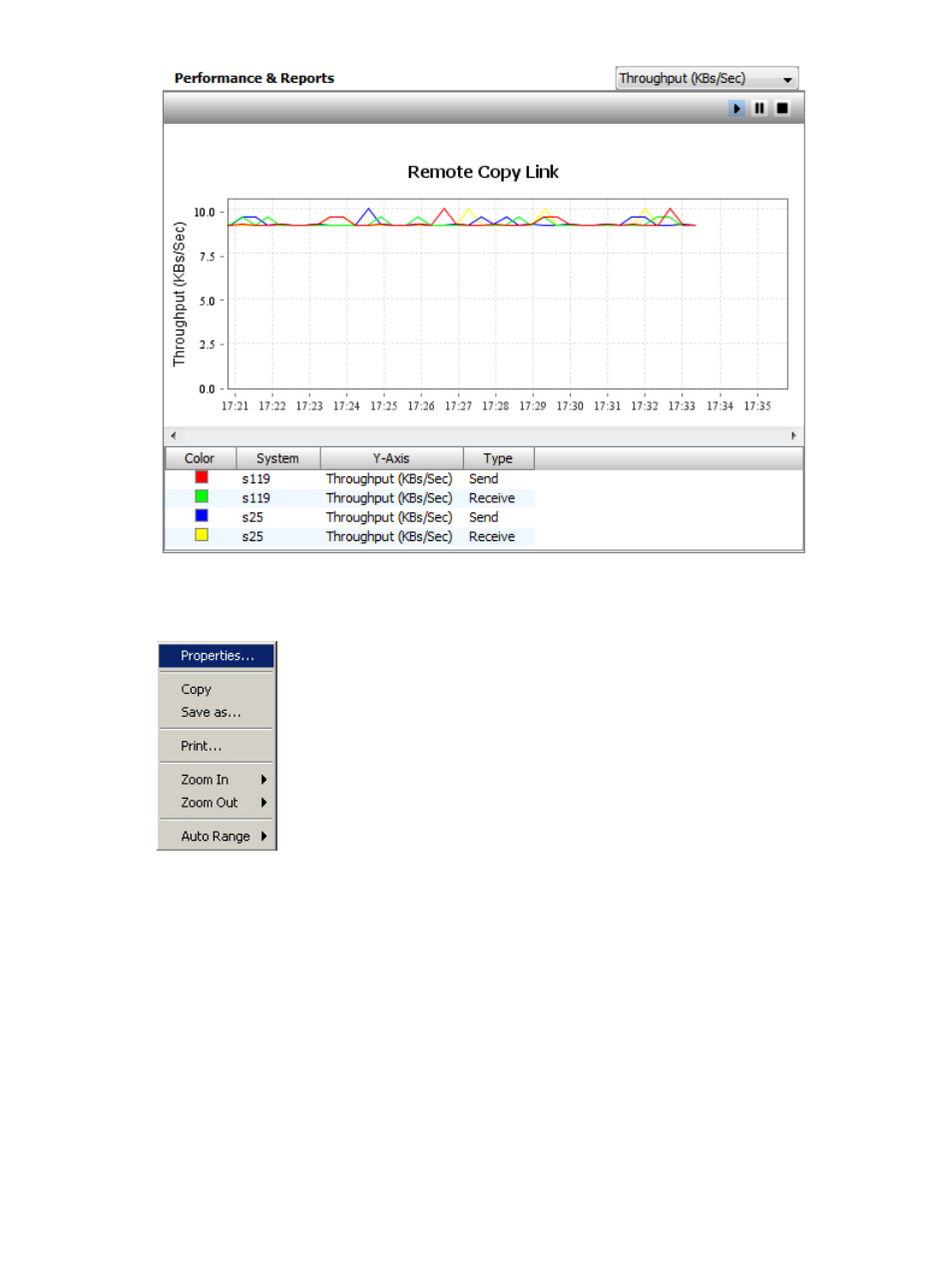Open Properties... from the context menu

(x=217, y=656)
